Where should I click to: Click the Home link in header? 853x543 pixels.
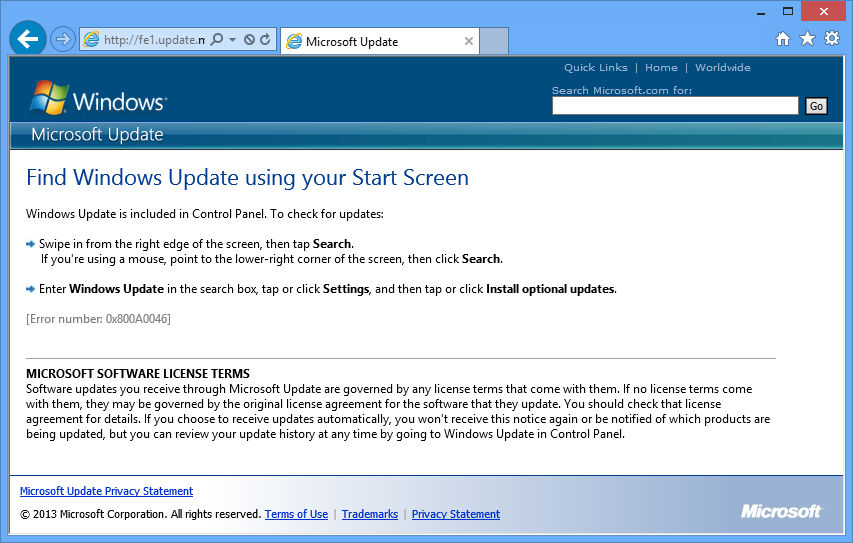click(661, 67)
